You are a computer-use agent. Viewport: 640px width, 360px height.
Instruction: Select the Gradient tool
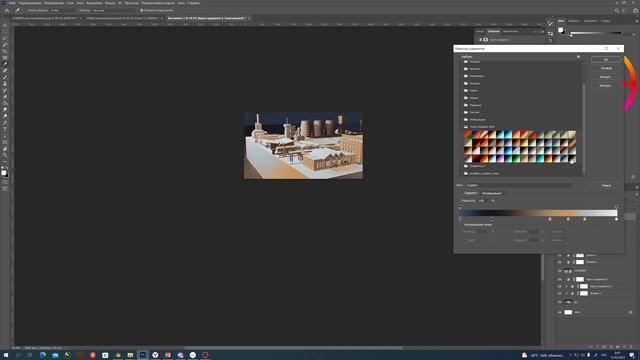pos(5,103)
